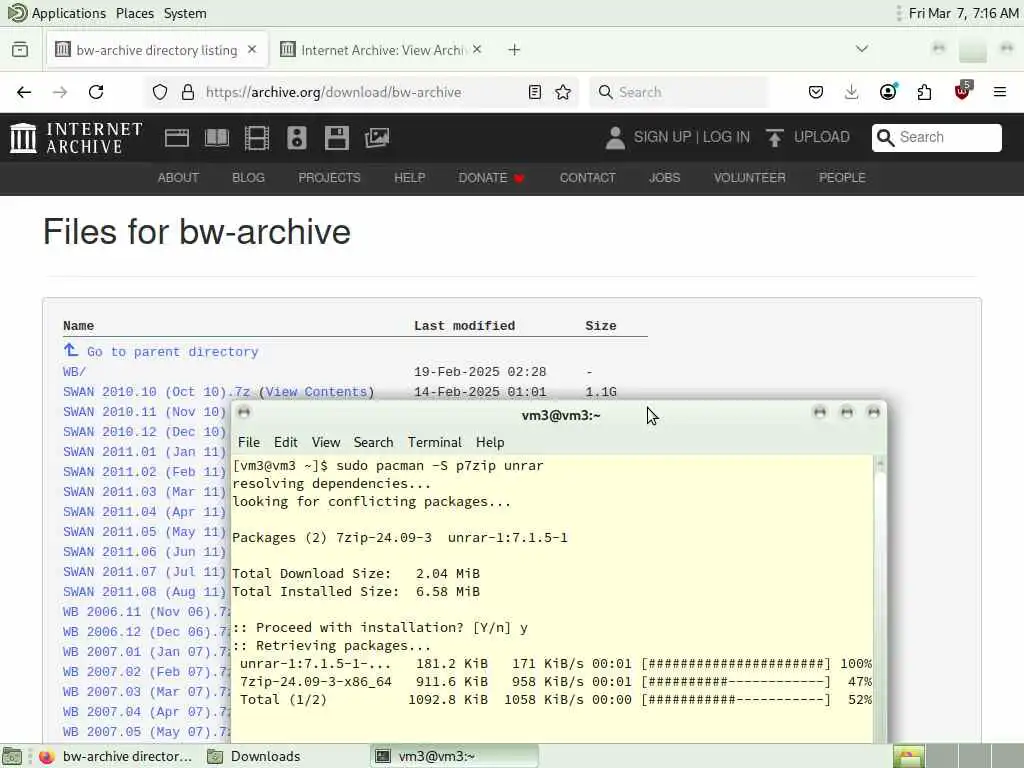Open CONTACT navigation item
1024x768 pixels.
pos(587,178)
